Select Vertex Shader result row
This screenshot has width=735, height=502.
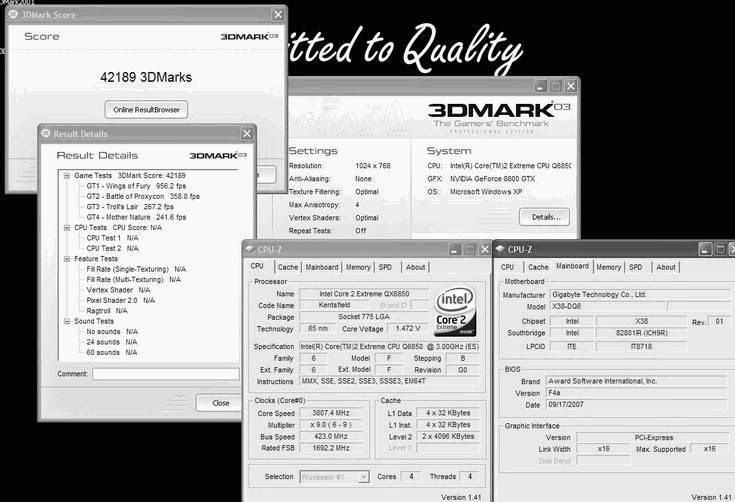[118, 290]
